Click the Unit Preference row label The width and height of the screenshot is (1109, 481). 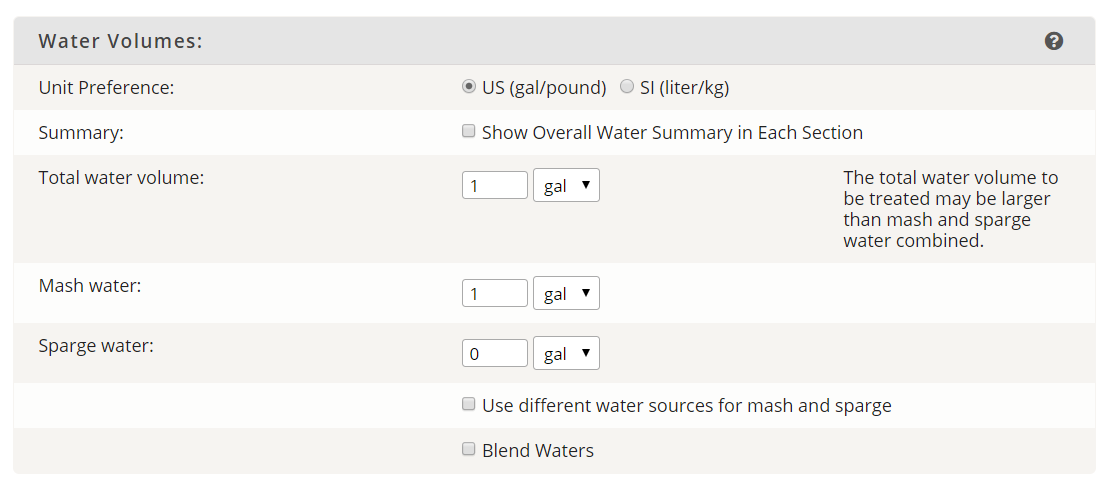pos(106,88)
